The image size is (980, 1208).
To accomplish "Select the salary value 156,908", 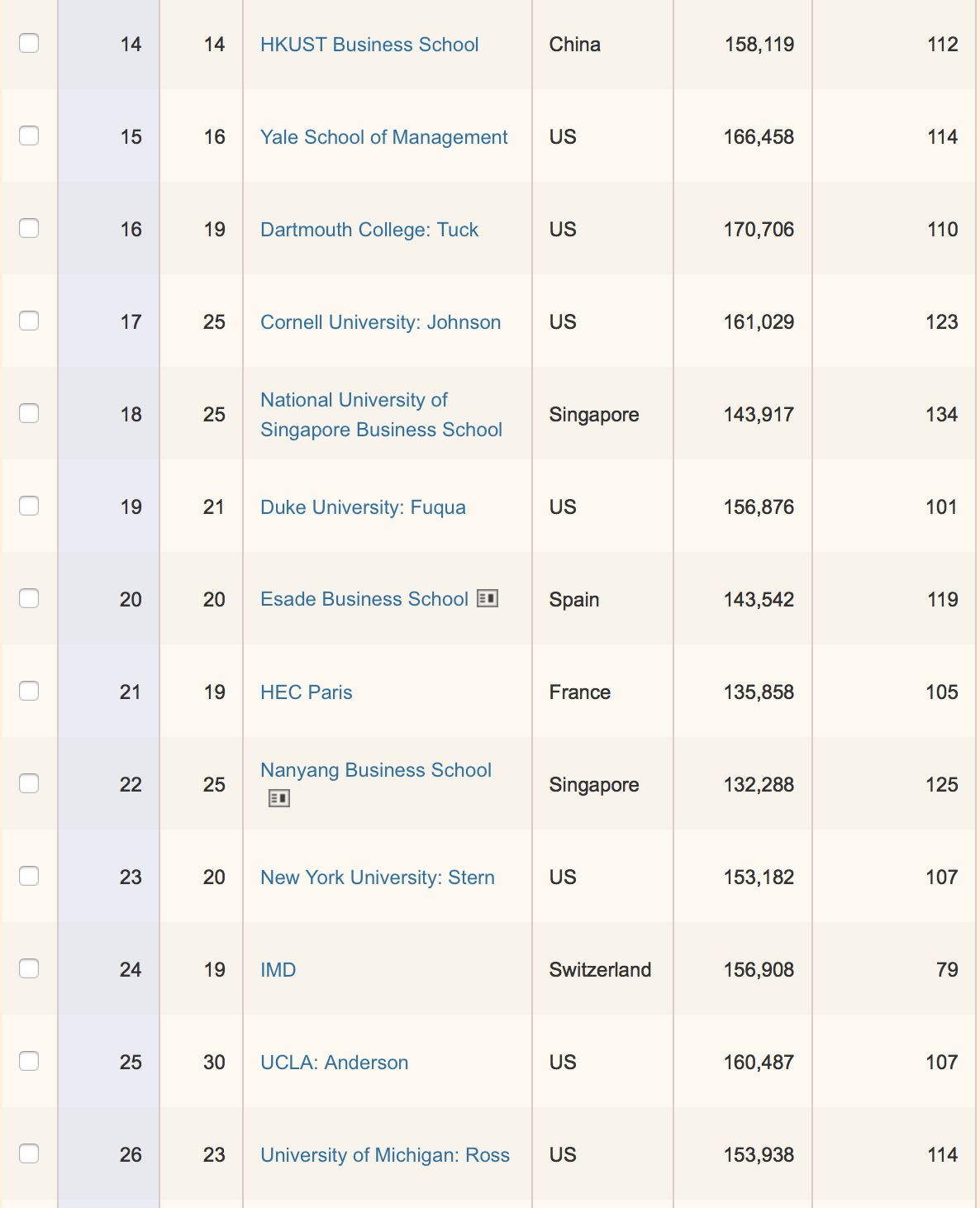I will coord(759,970).
